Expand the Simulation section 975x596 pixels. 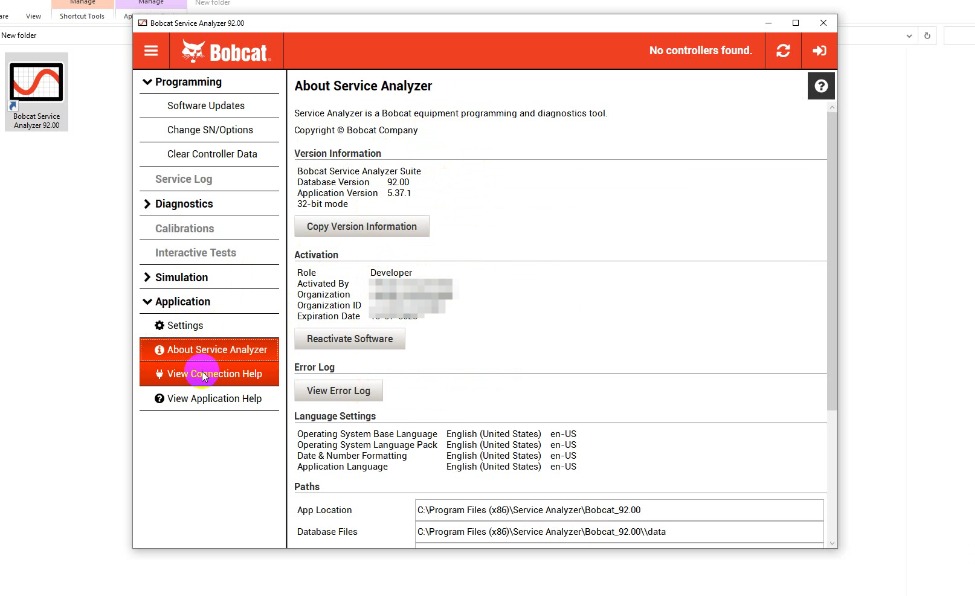[x=147, y=277]
